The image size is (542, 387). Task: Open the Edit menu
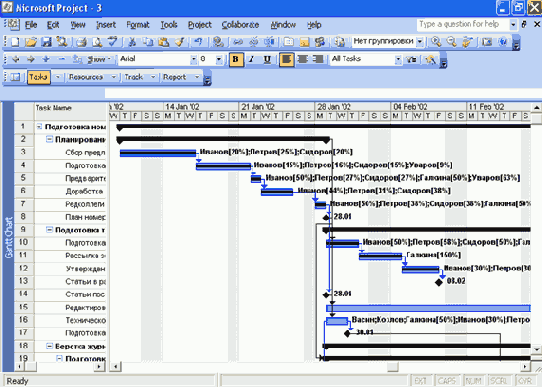pyautogui.click(x=53, y=25)
